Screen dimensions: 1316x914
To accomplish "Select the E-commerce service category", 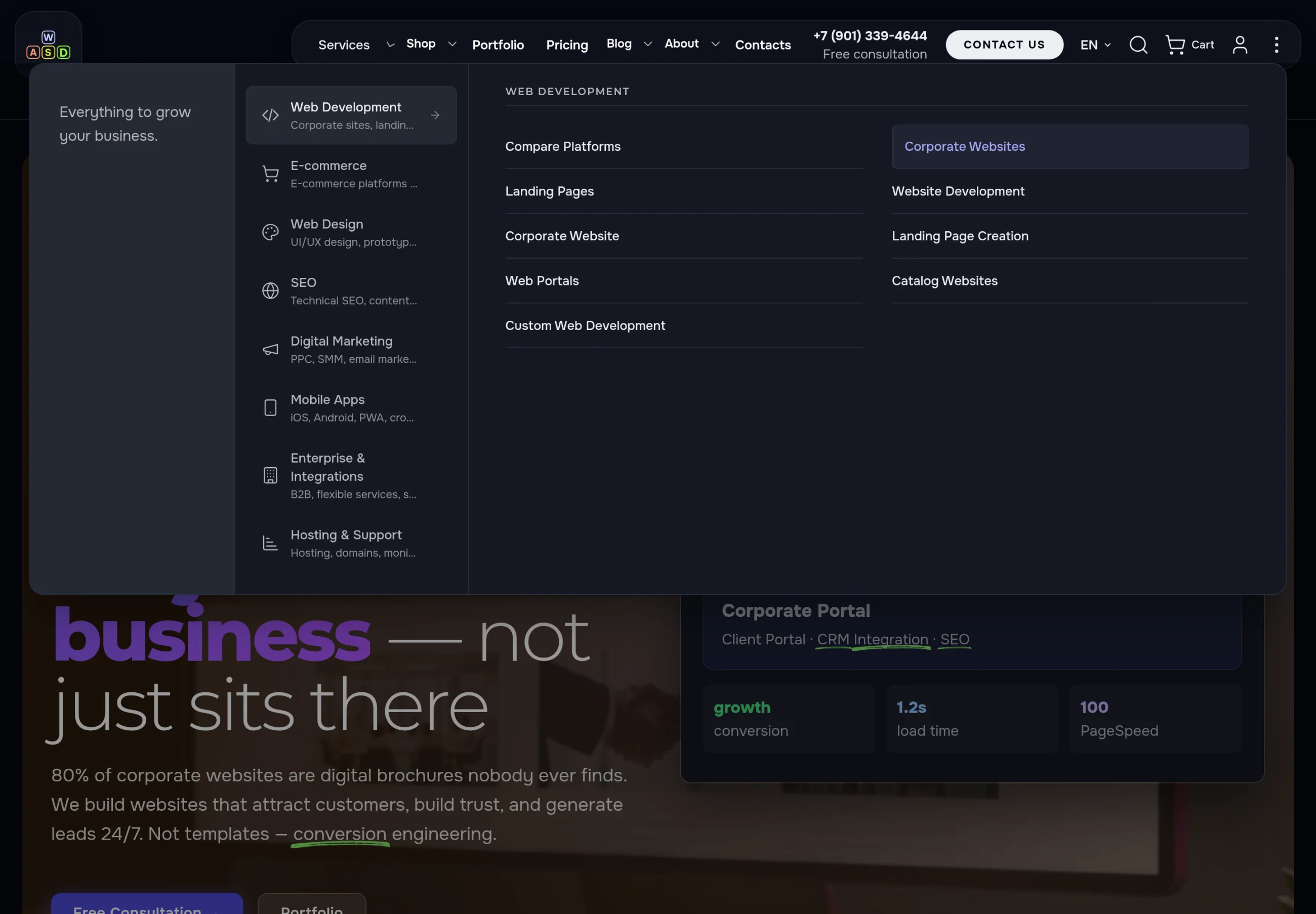I will click(x=351, y=174).
